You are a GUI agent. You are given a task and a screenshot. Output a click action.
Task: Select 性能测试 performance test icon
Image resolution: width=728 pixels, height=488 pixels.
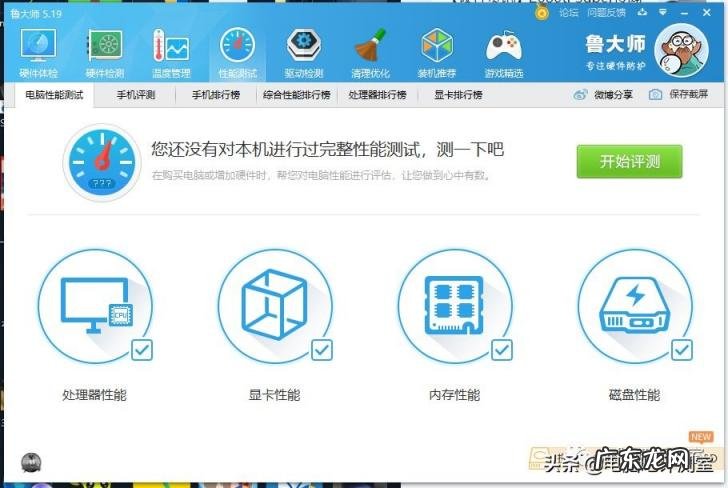pyautogui.click(x=237, y=46)
